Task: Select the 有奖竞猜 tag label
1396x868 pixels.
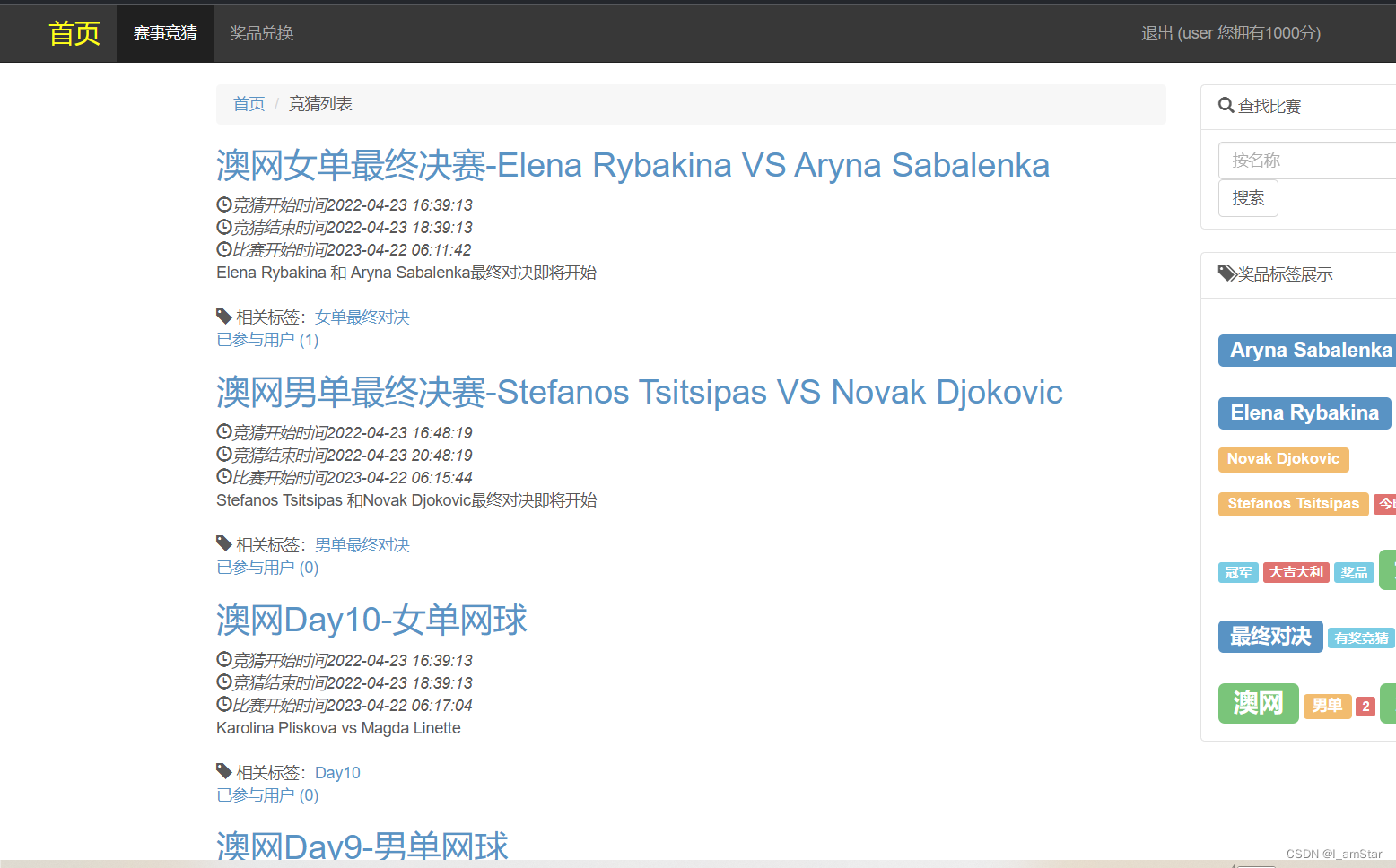Action: click(x=1361, y=638)
